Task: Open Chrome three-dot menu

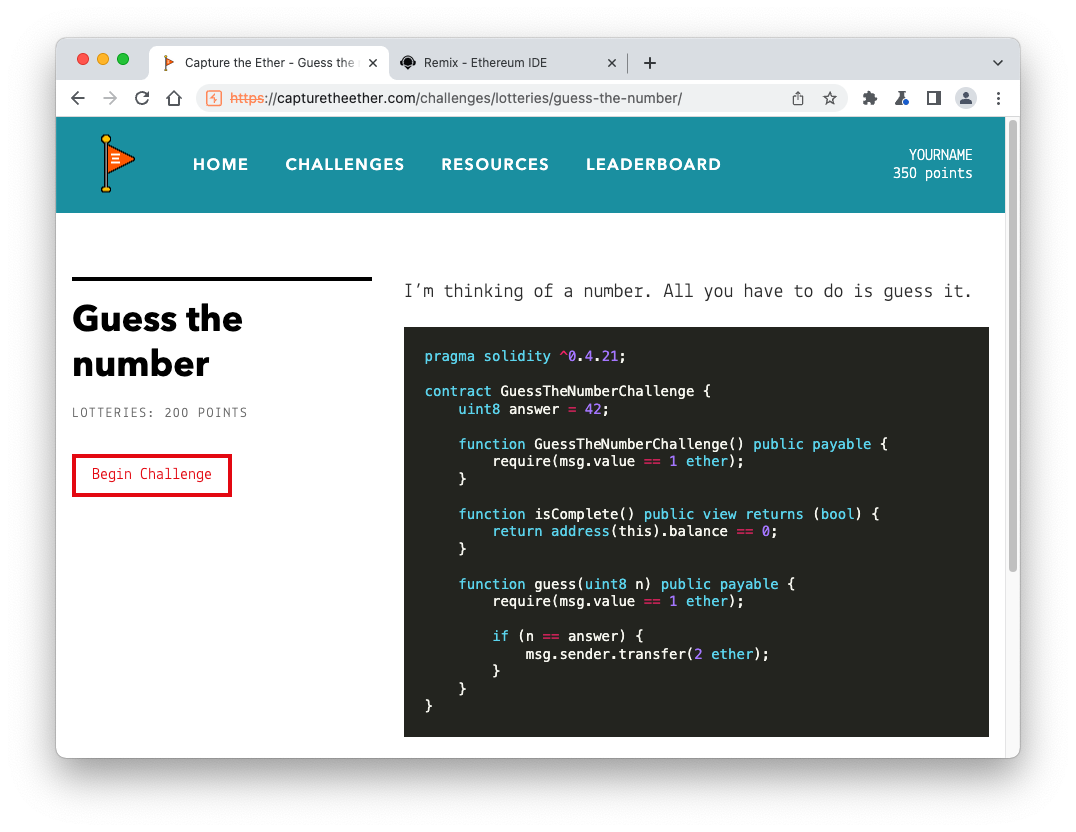Action: pyautogui.click(x=998, y=98)
